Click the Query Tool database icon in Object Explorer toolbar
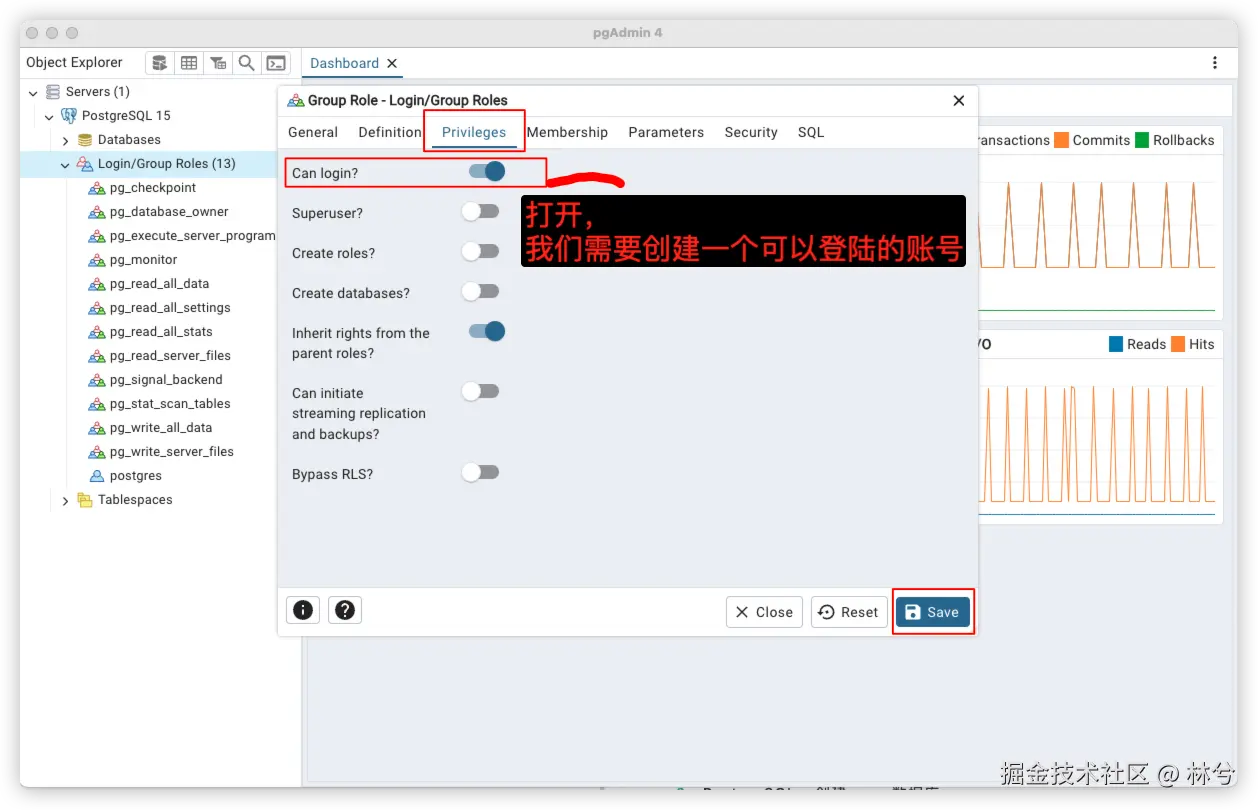 160,63
